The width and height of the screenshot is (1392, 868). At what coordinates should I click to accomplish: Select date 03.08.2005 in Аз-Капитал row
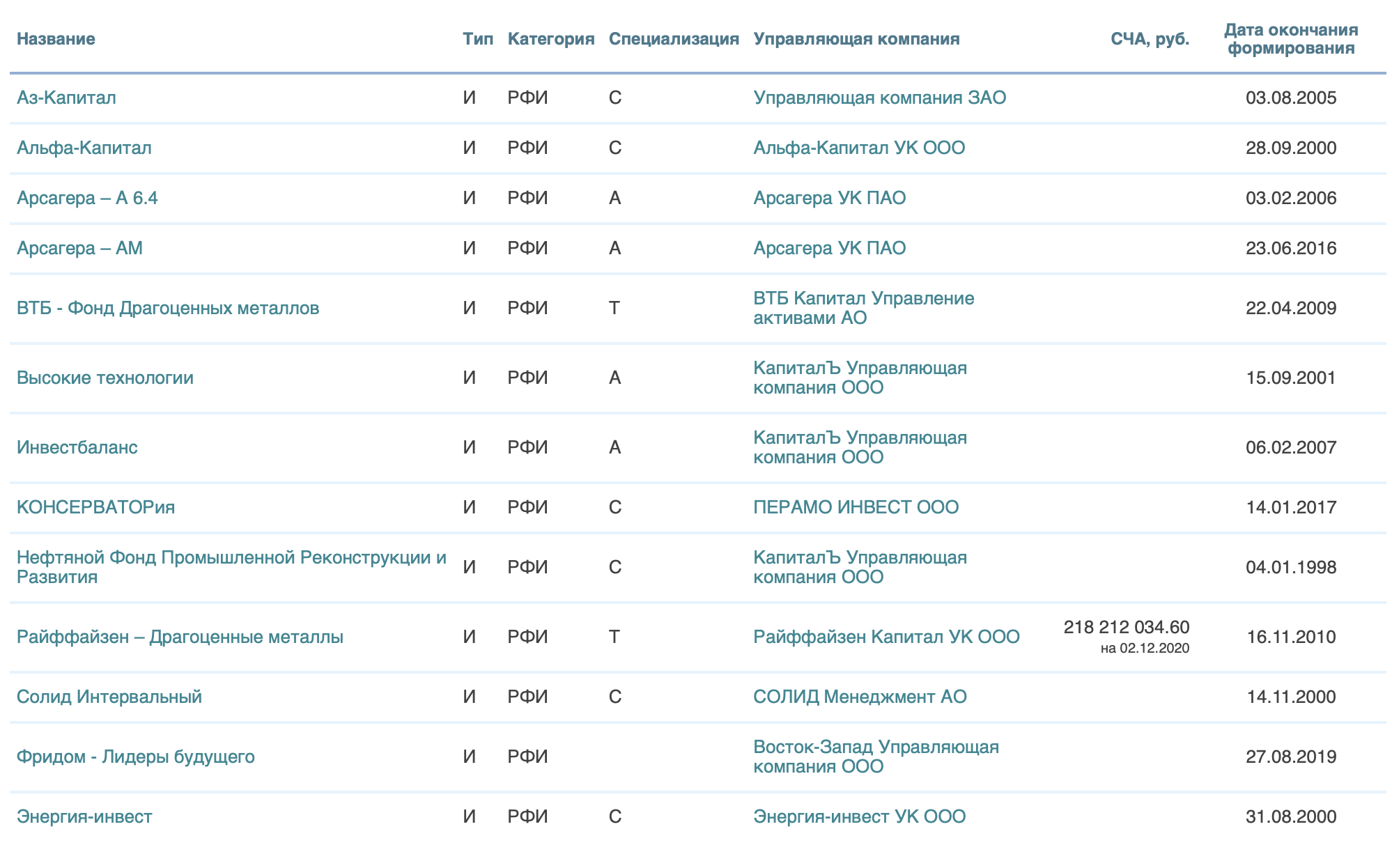coord(1291,98)
